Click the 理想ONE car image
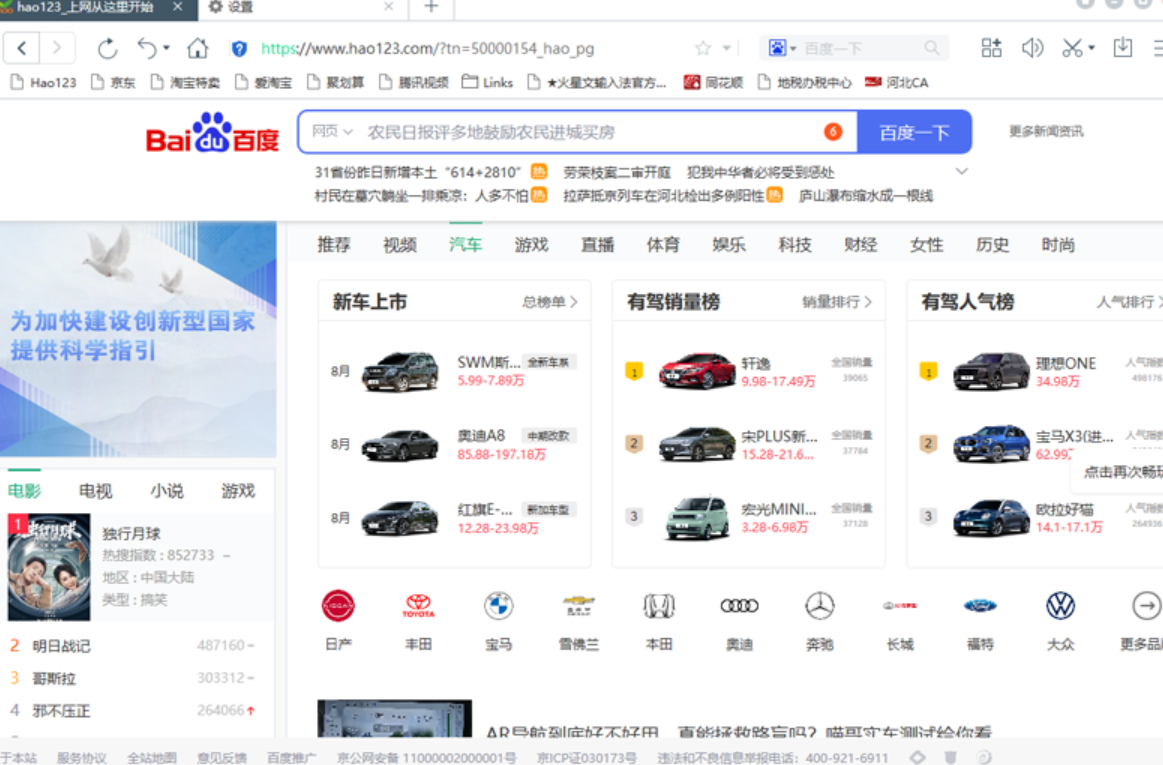This screenshot has width=1163, height=765. (x=991, y=370)
